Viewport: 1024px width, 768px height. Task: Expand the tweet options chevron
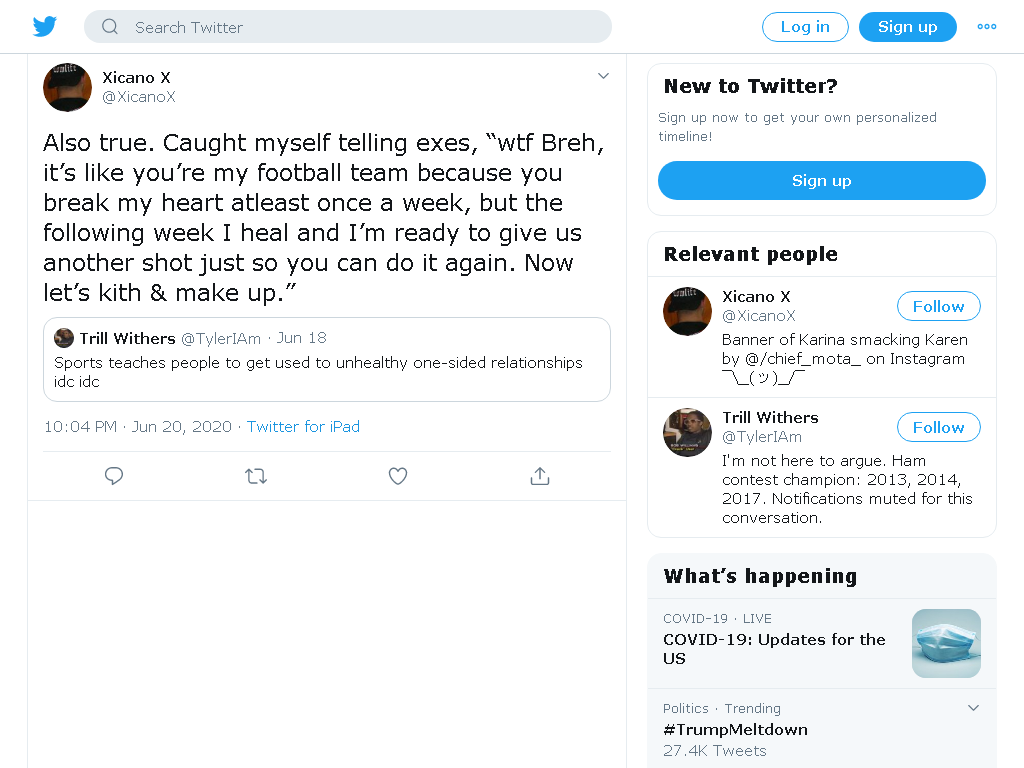pos(603,76)
